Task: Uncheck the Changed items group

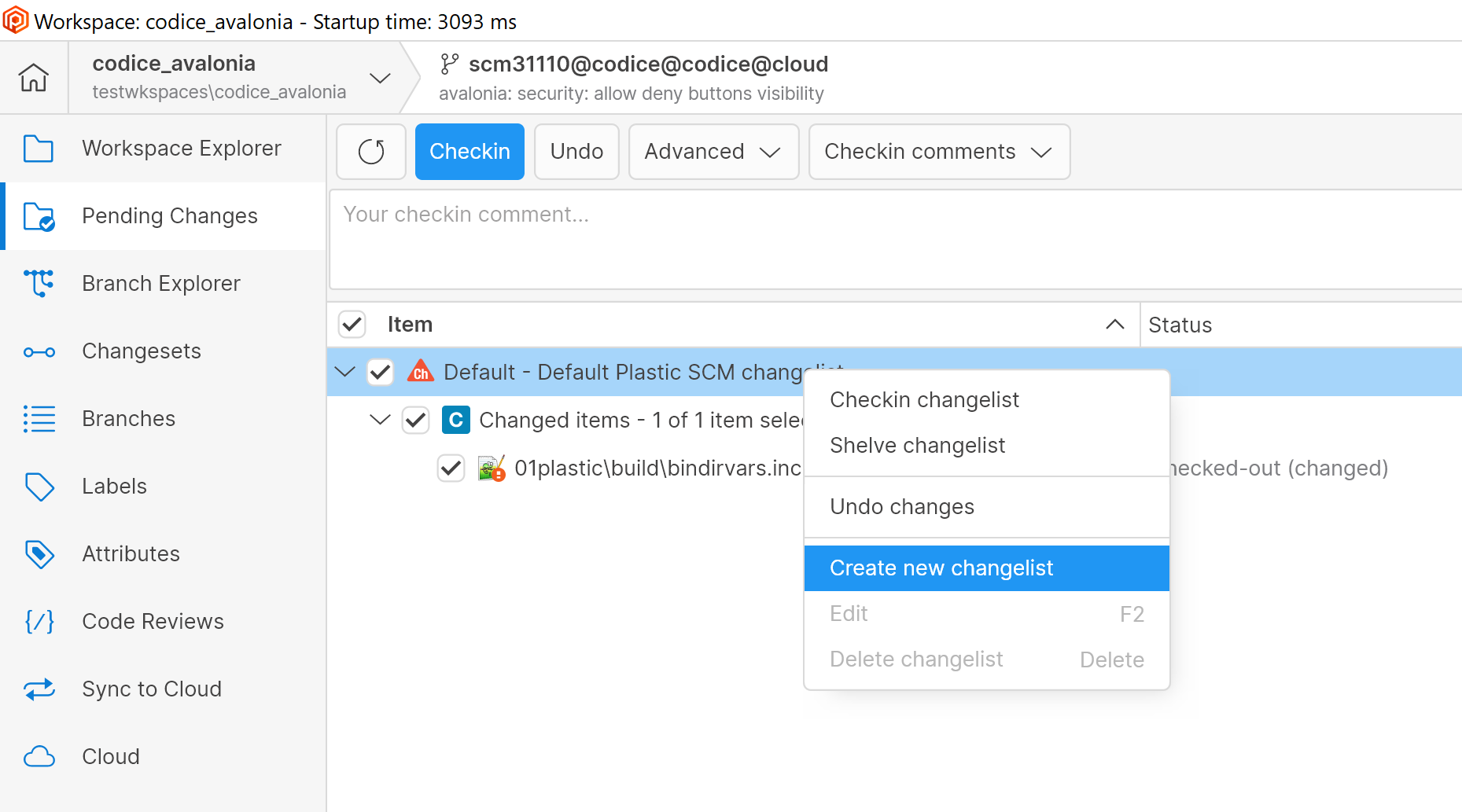Action: pyautogui.click(x=415, y=420)
